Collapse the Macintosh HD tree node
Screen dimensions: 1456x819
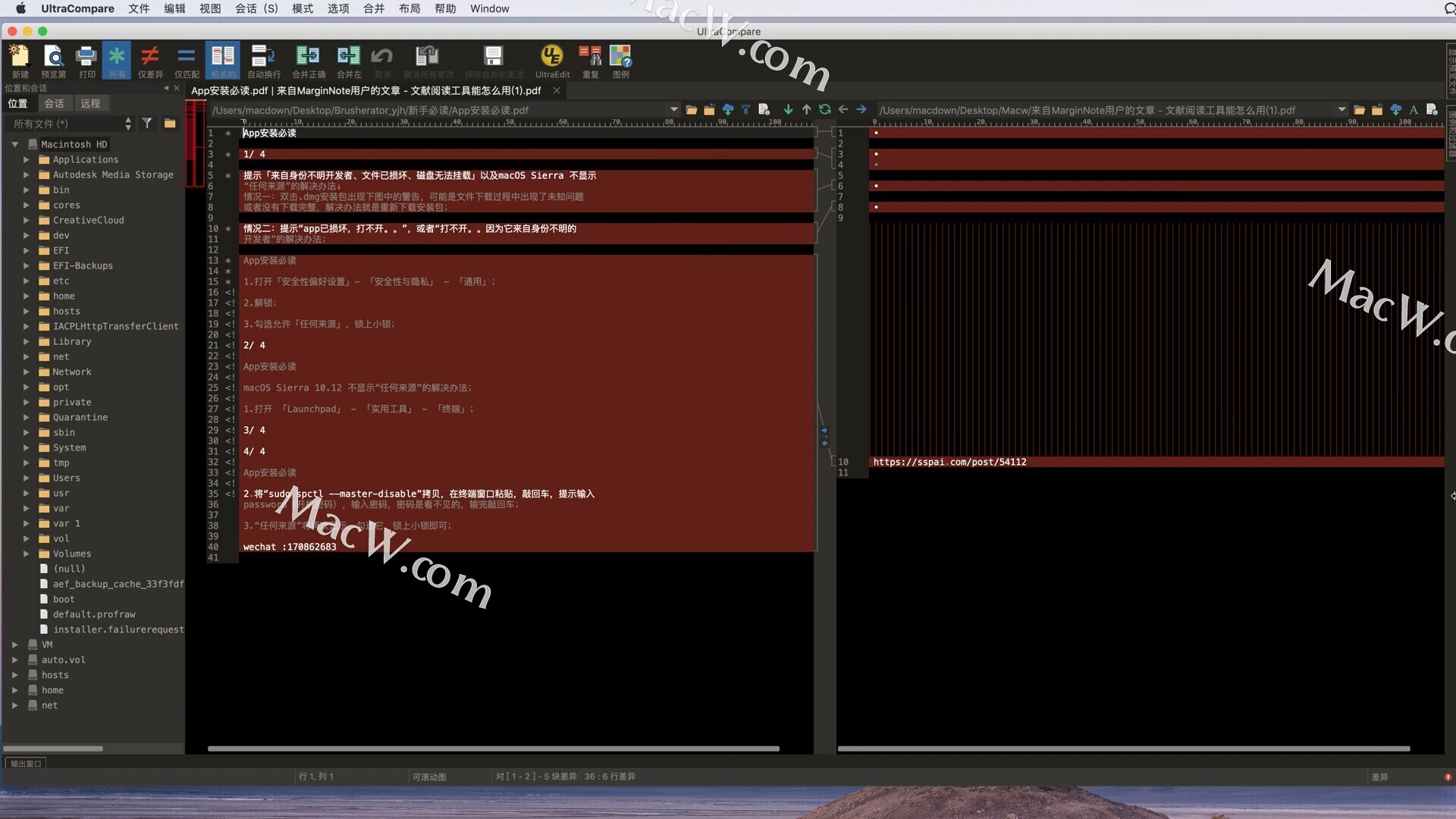click(14, 144)
